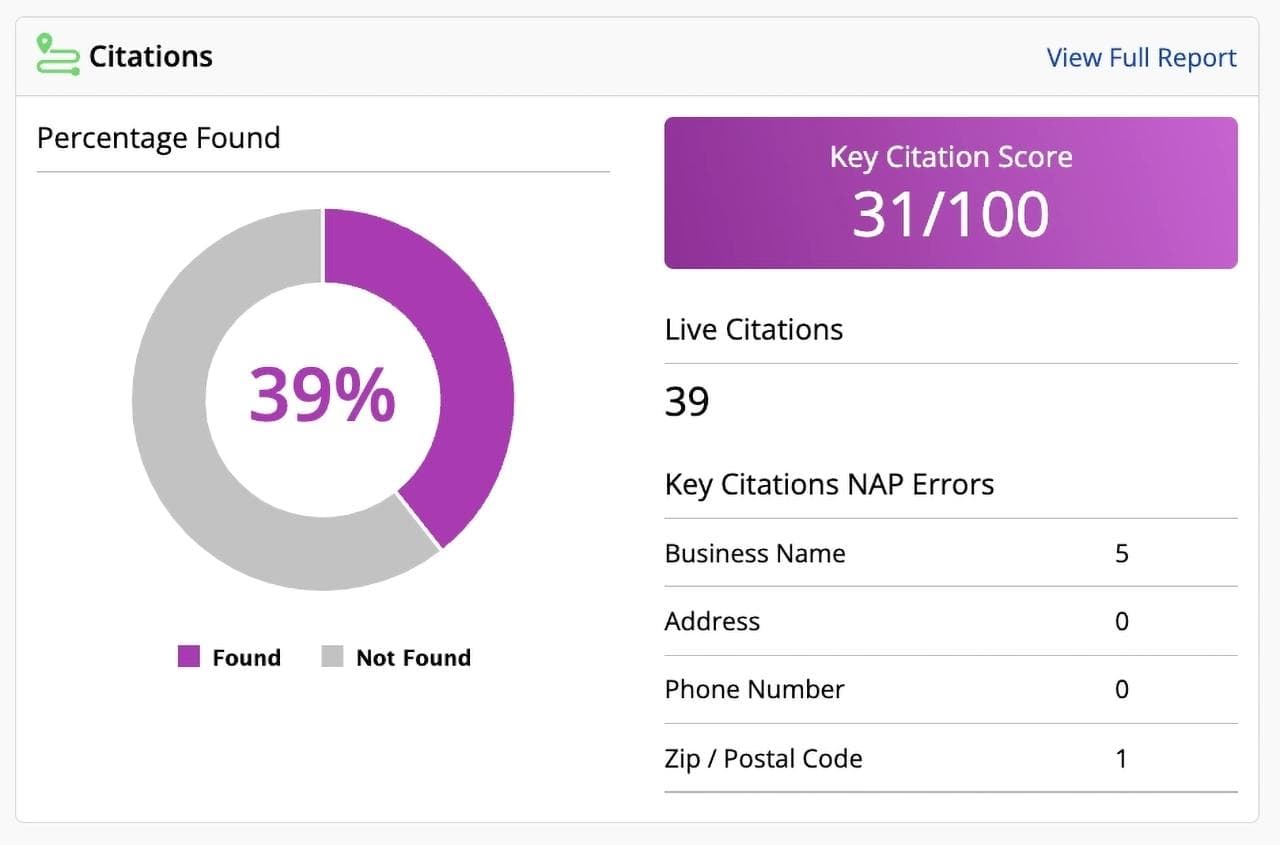Click the Key Citation Score banner title
This screenshot has height=845, width=1280.
(x=950, y=157)
